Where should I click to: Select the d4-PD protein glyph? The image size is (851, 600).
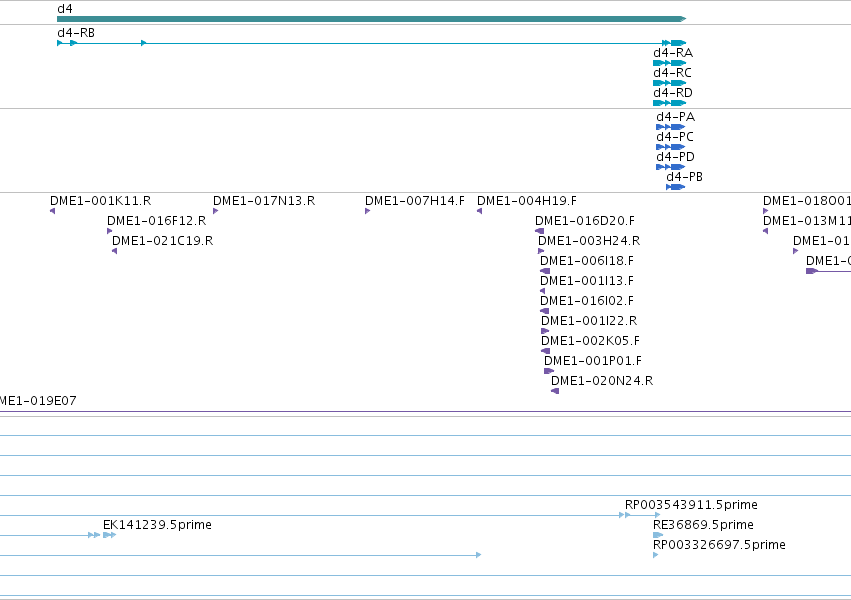pos(670,167)
